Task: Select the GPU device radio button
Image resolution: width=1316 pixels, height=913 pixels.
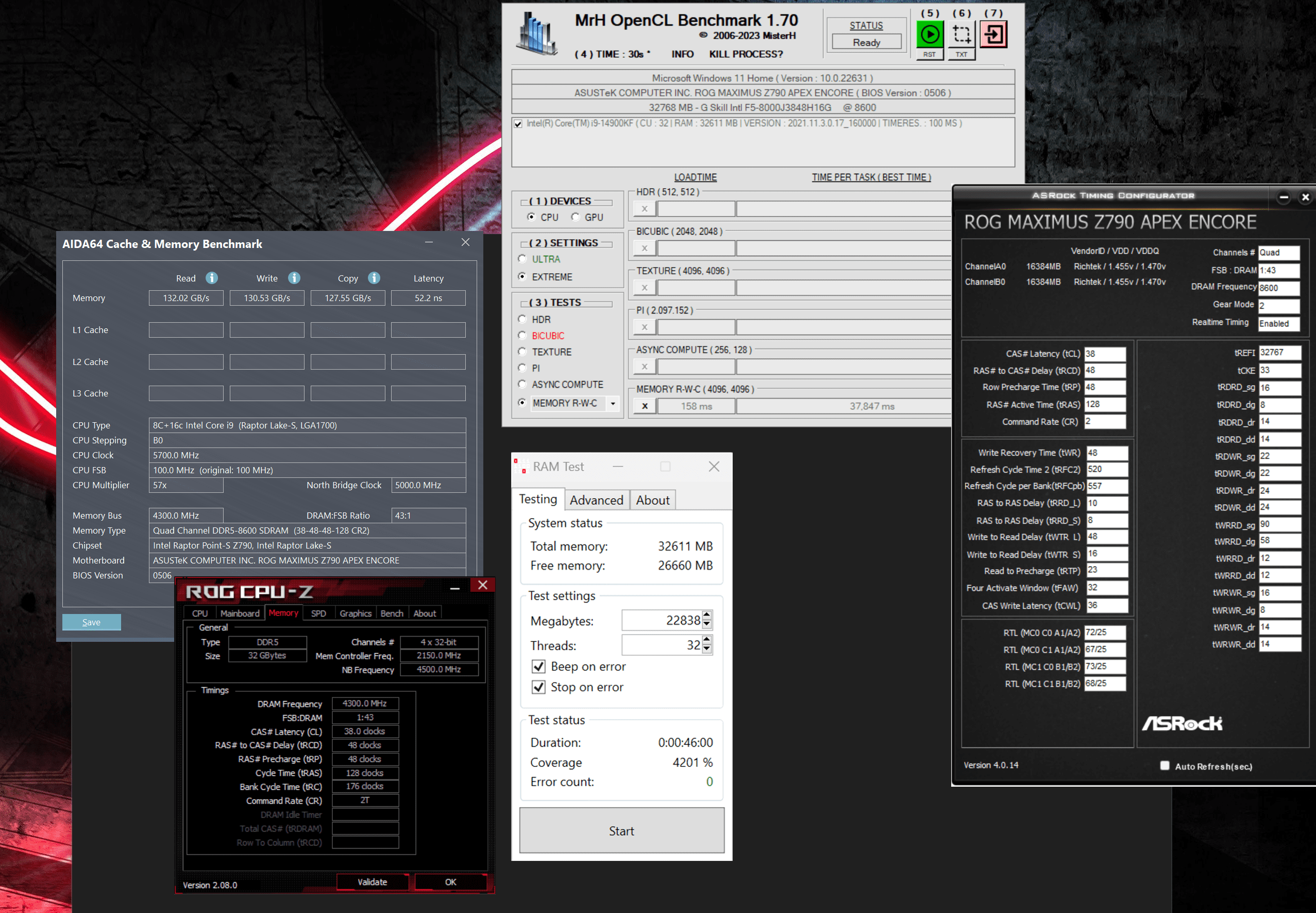Action: pyautogui.click(x=576, y=217)
